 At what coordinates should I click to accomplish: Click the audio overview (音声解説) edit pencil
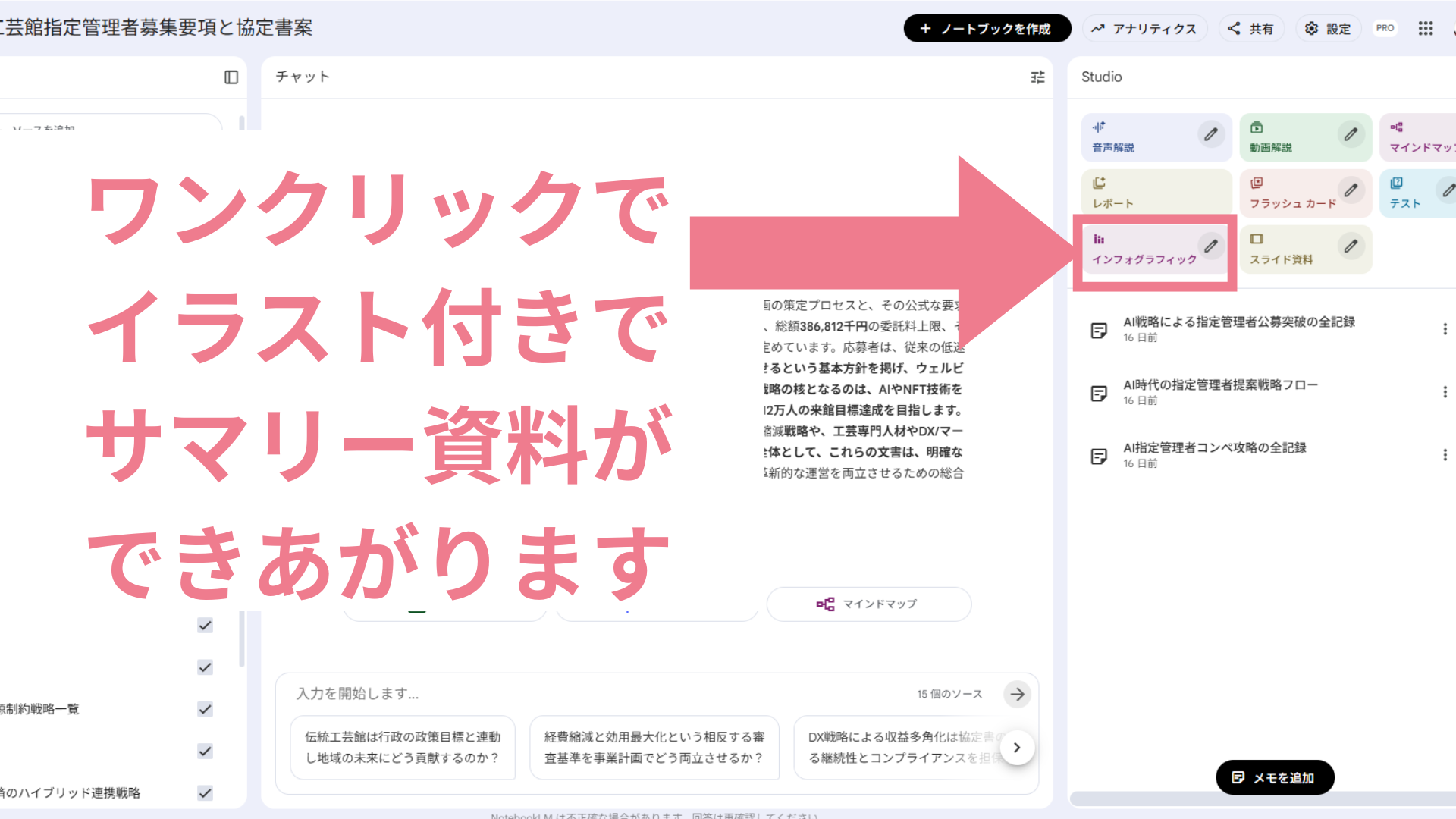1211,134
